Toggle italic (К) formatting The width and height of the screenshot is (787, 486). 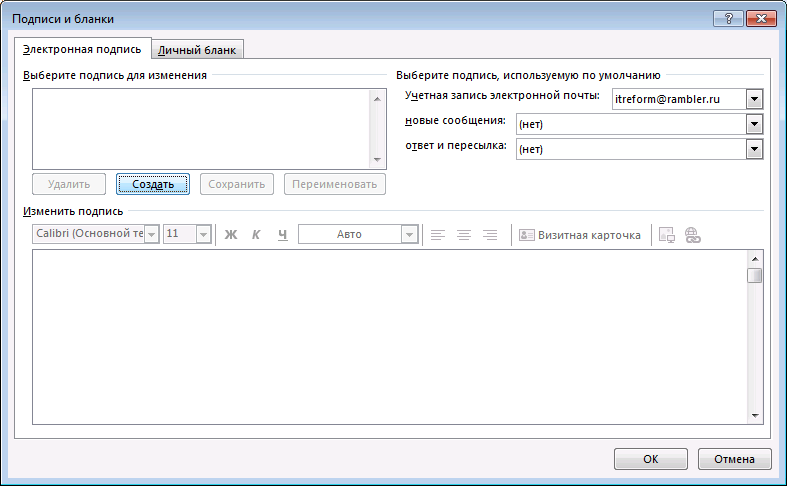(256, 234)
